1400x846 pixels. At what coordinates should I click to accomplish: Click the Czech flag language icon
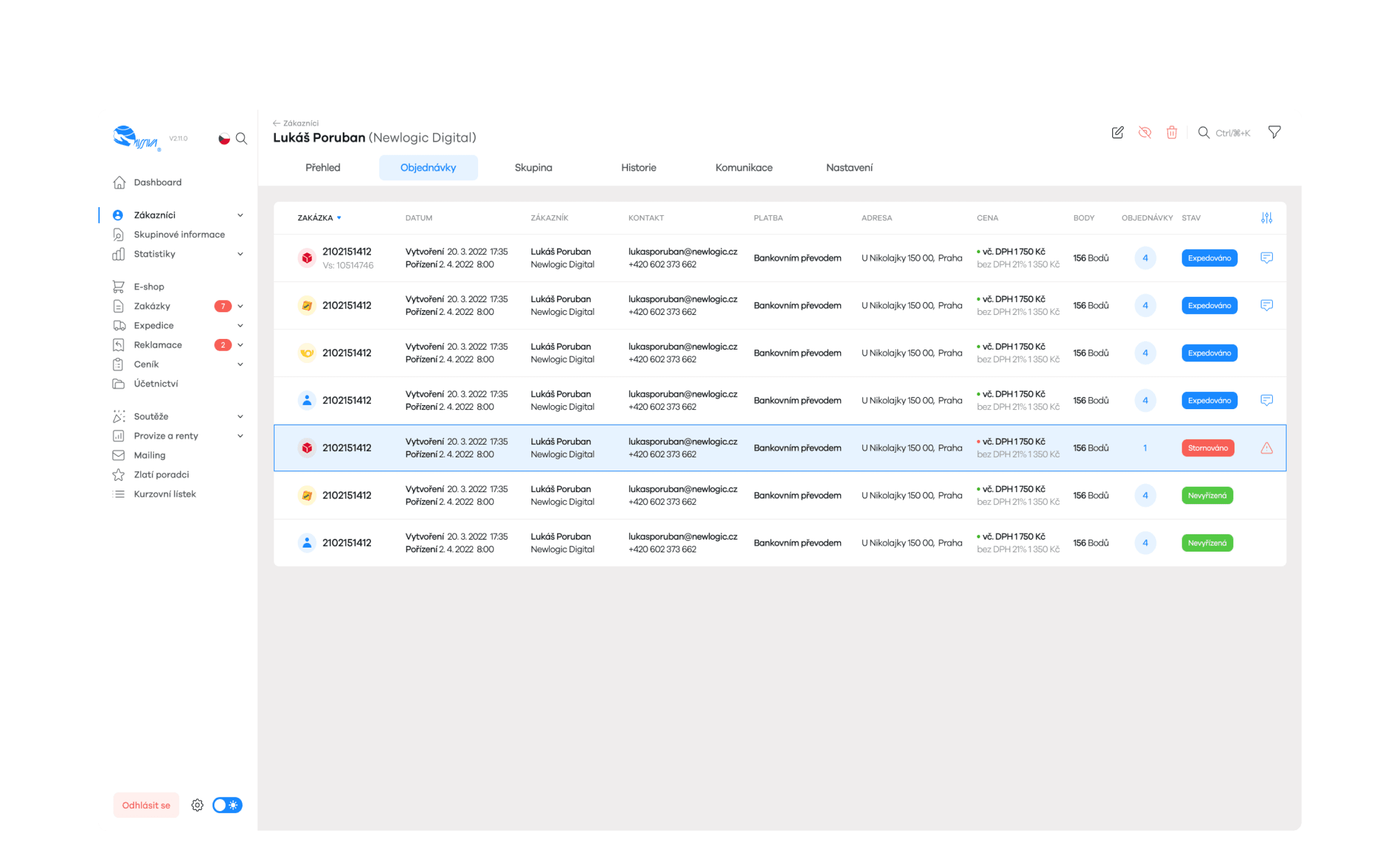point(224,139)
